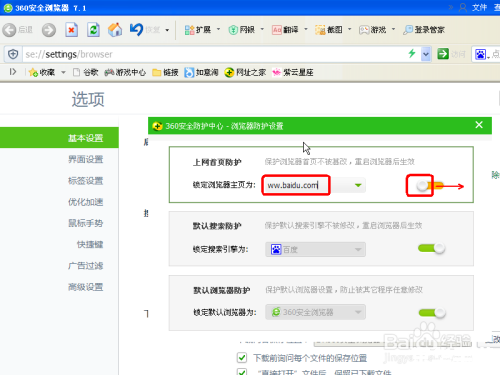
Task: Click the user account icon in title bar
Action: point(463,7)
